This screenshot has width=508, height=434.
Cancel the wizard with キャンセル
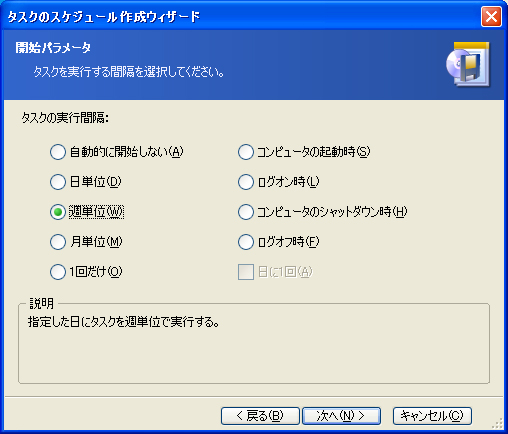coord(432,416)
